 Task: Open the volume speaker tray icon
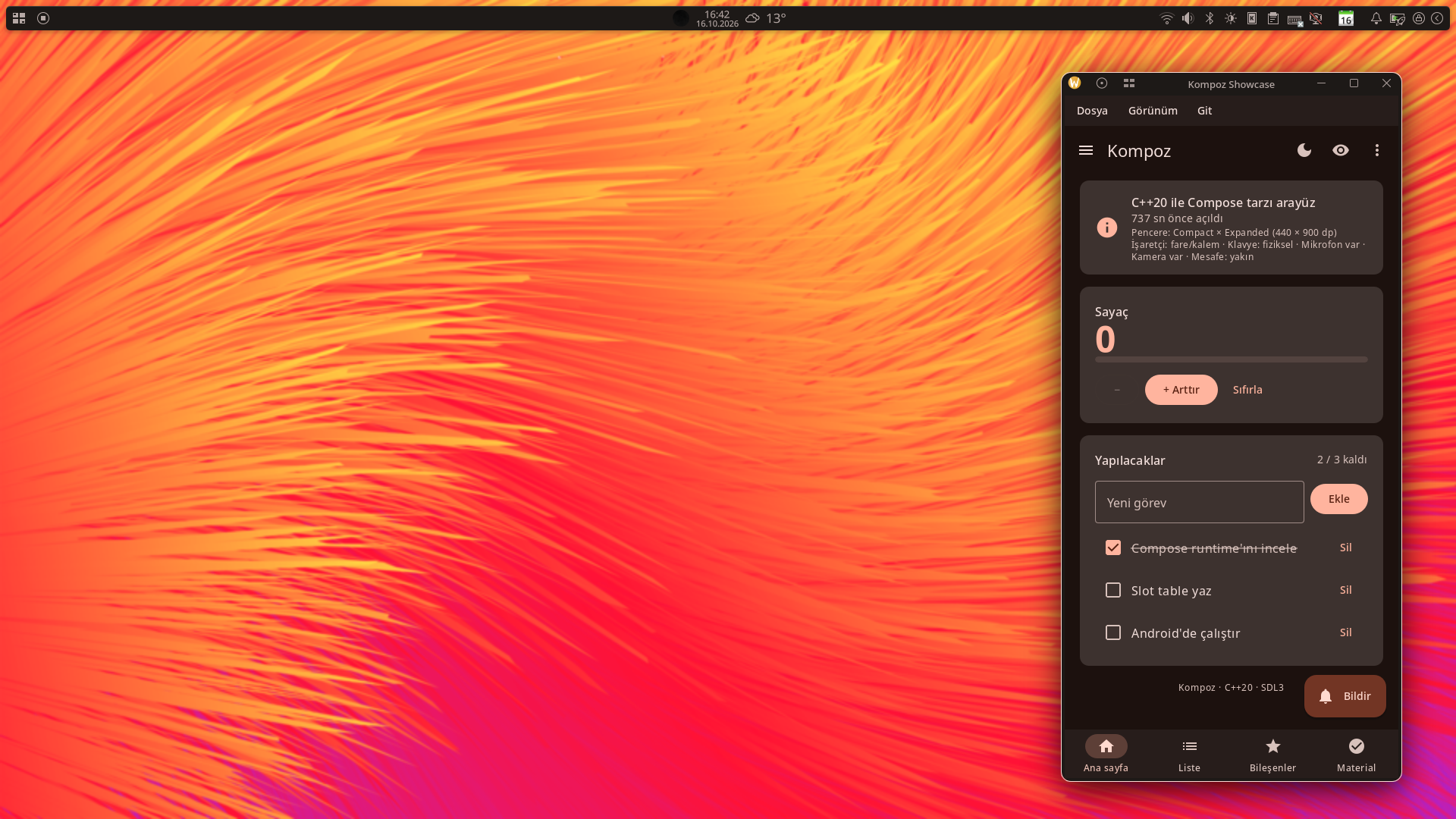[x=1188, y=18]
